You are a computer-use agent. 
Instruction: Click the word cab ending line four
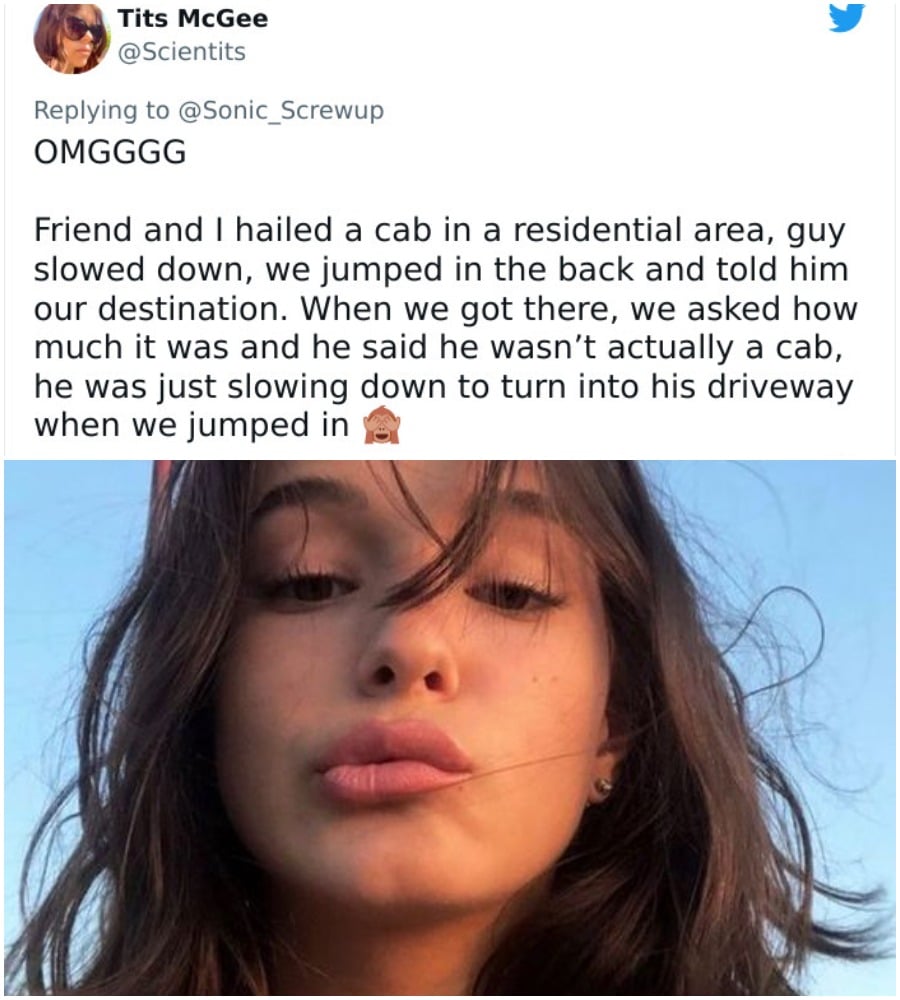click(x=807, y=348)
